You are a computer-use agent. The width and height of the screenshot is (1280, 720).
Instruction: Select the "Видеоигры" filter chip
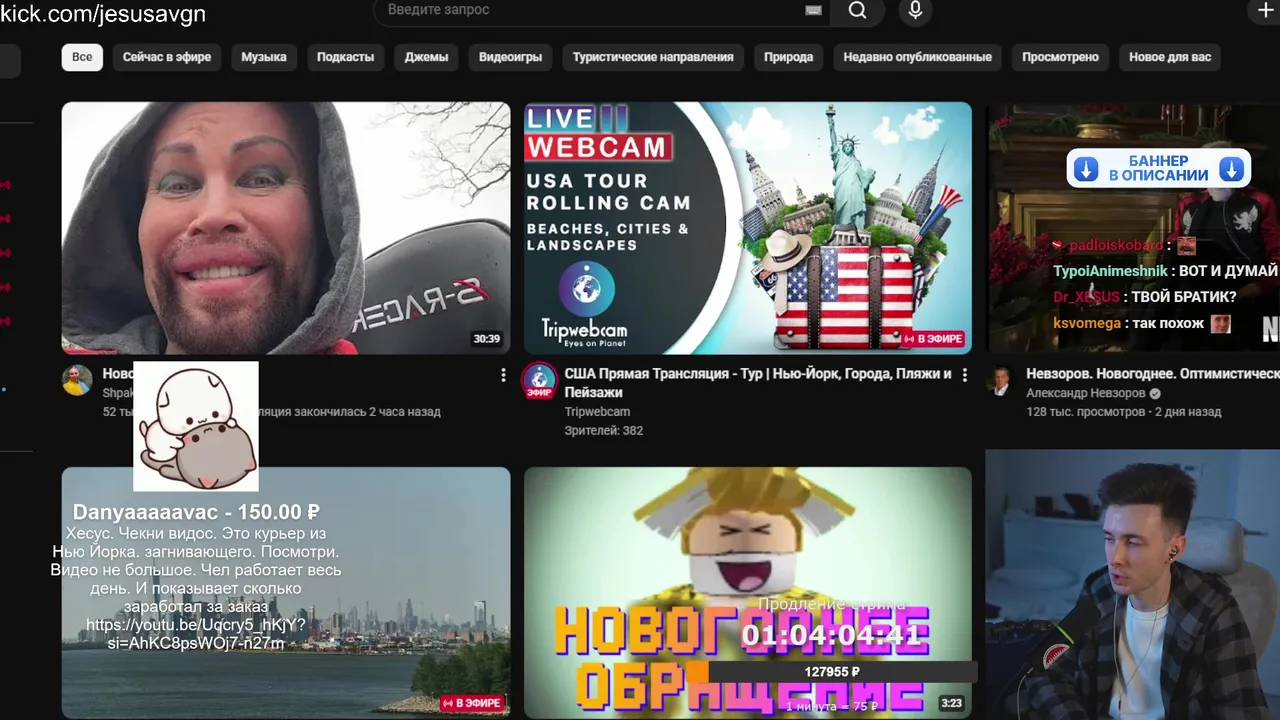(x=510, y=57)
